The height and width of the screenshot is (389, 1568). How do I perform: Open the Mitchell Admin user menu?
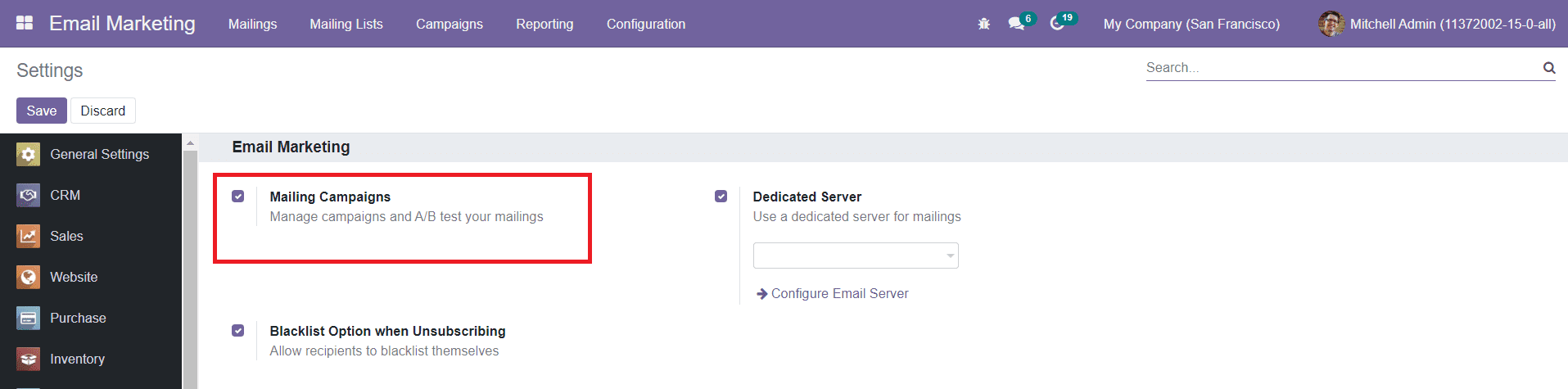tap(1437, 24)
